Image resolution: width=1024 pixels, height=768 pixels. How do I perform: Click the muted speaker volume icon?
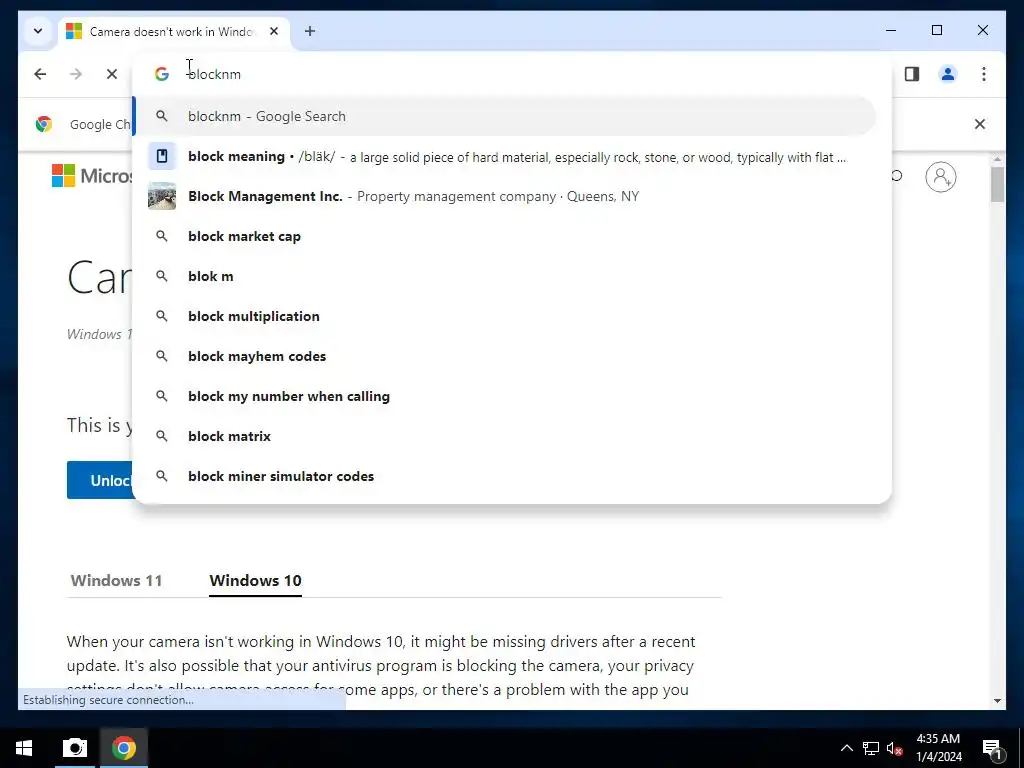[894, 748]
